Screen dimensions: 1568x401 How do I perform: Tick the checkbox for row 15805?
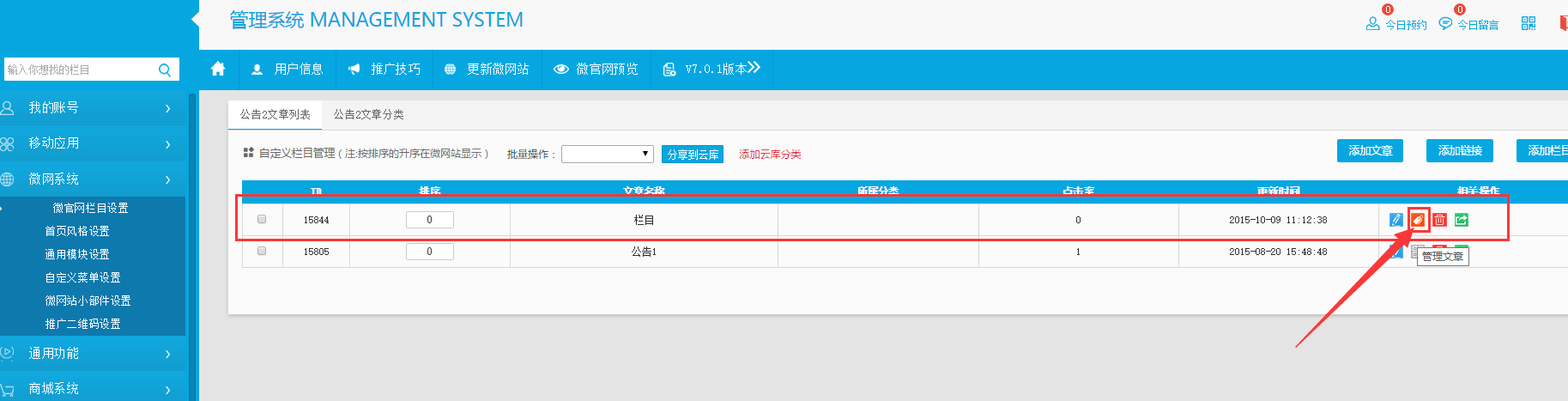[x=262, y=251]
